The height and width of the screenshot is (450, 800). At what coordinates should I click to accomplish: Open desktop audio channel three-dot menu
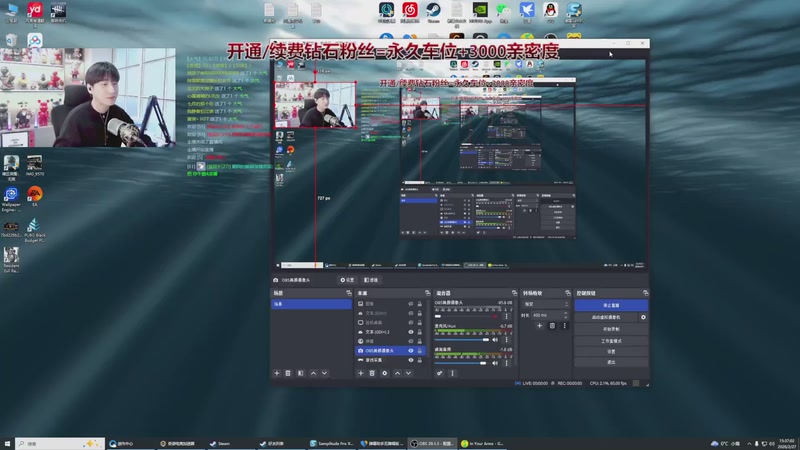[507, 363]
